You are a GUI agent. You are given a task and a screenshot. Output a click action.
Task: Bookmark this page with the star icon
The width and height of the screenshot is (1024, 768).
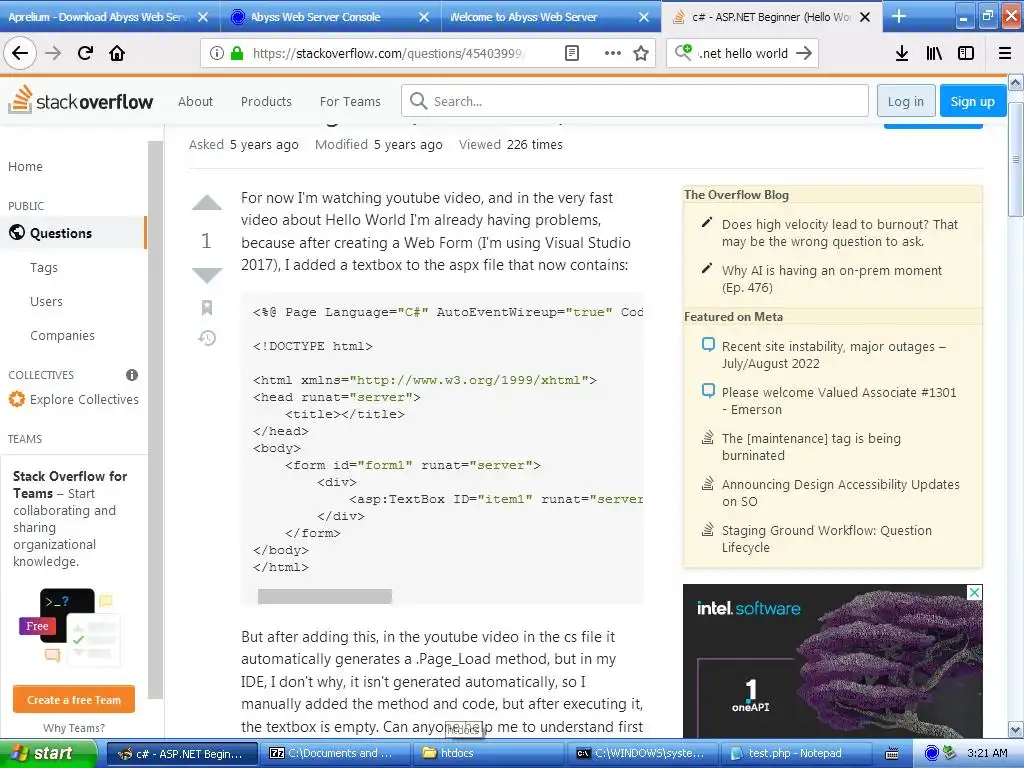click(641, 53)
